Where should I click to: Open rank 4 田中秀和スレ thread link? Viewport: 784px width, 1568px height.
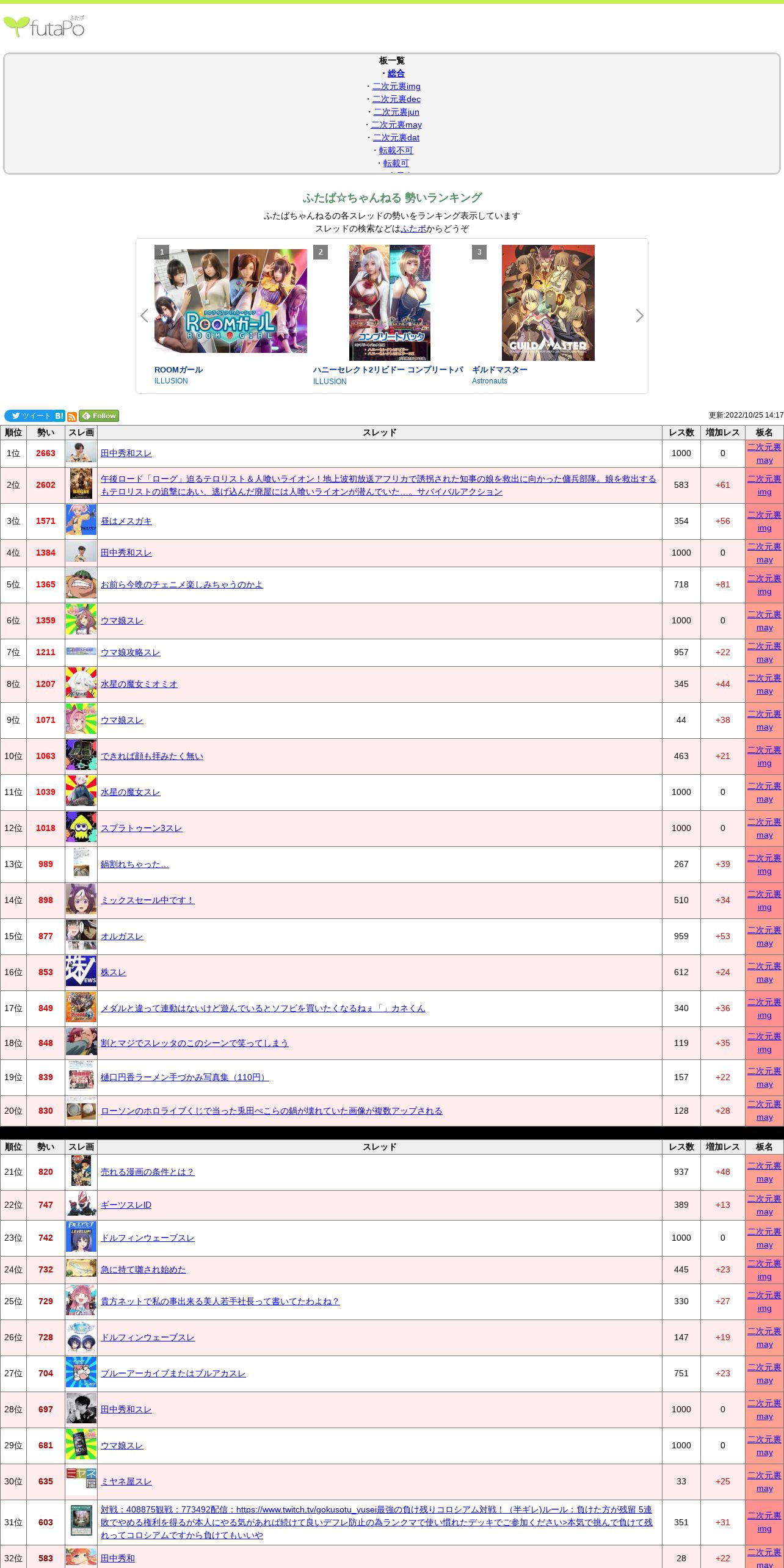click(x=126, y=553)
